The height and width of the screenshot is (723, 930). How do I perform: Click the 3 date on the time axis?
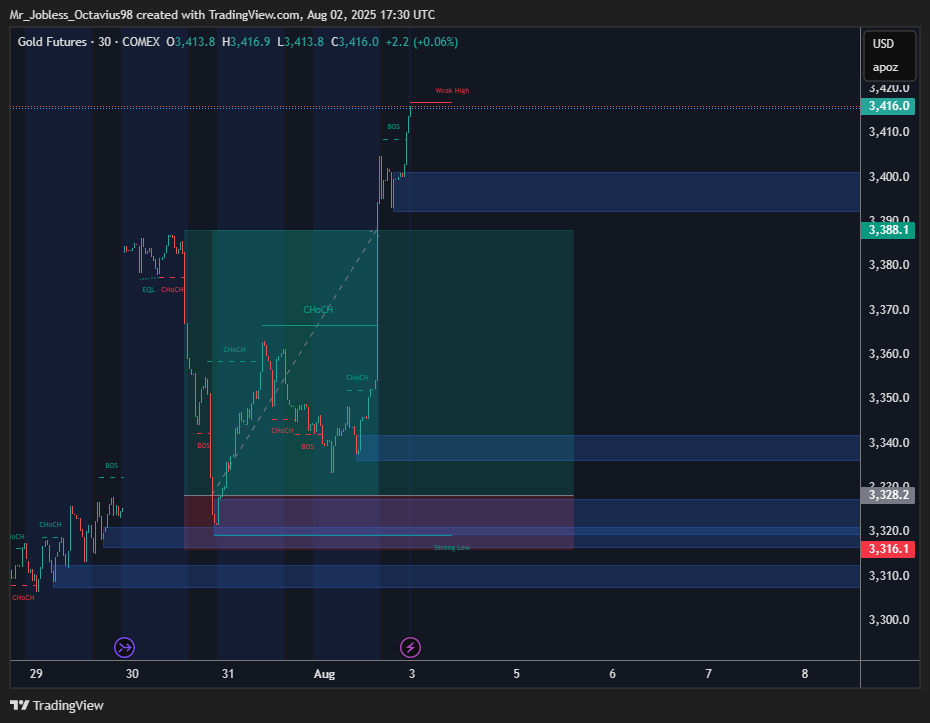[412, 674]
